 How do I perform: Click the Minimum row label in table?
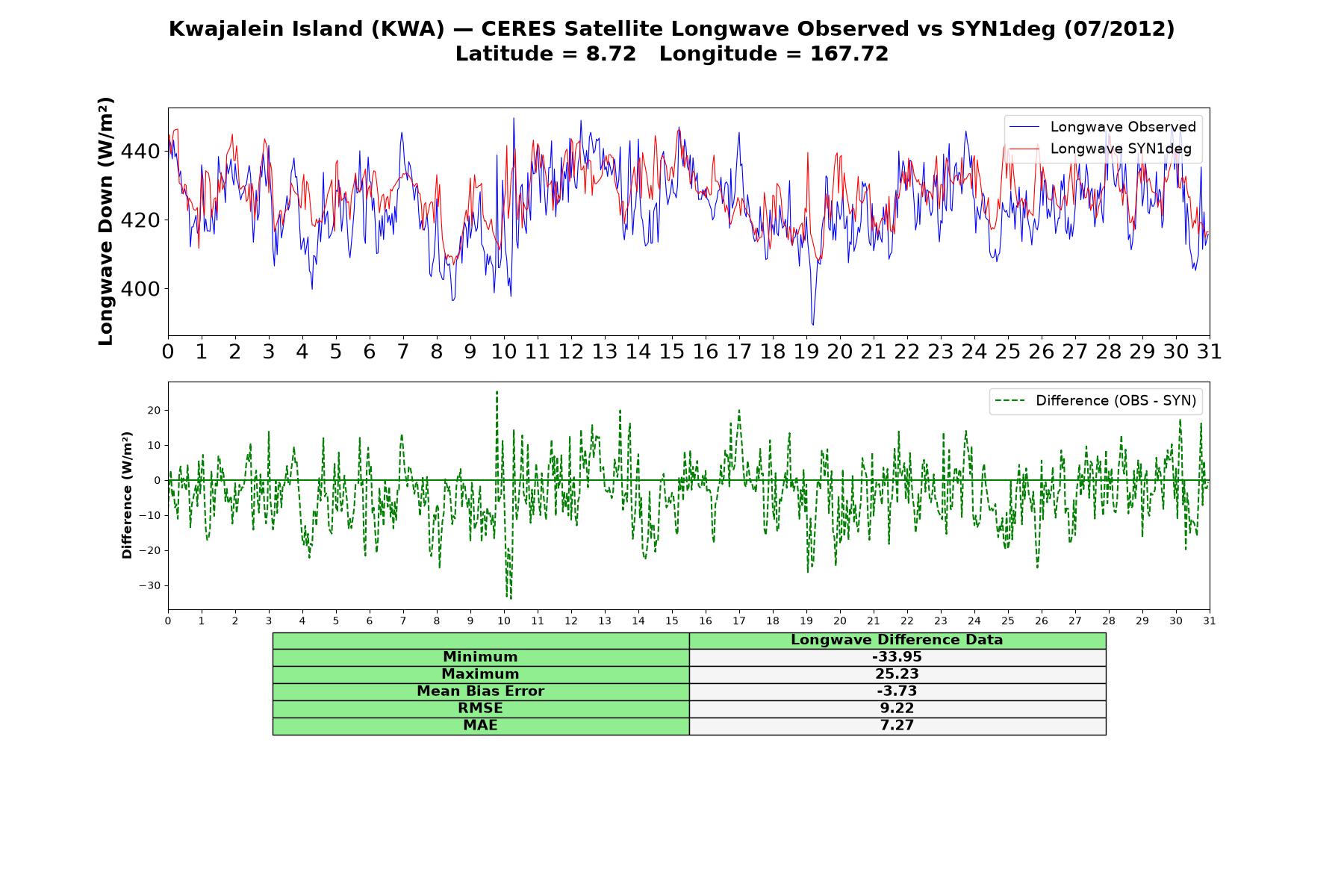[480, 657]
